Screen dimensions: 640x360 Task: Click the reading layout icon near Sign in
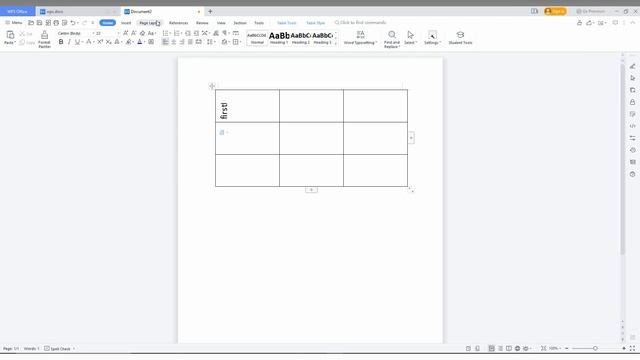pyautogui.click(x=534, y=11)
